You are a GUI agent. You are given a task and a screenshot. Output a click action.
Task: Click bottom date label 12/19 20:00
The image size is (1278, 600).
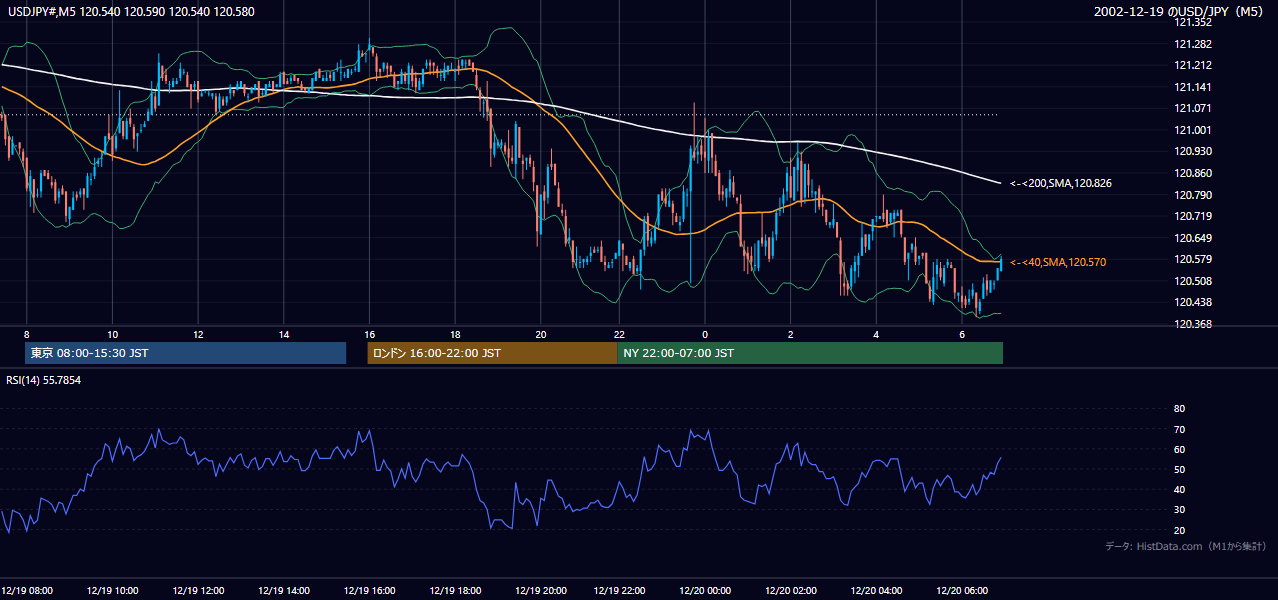pos(541,591)
